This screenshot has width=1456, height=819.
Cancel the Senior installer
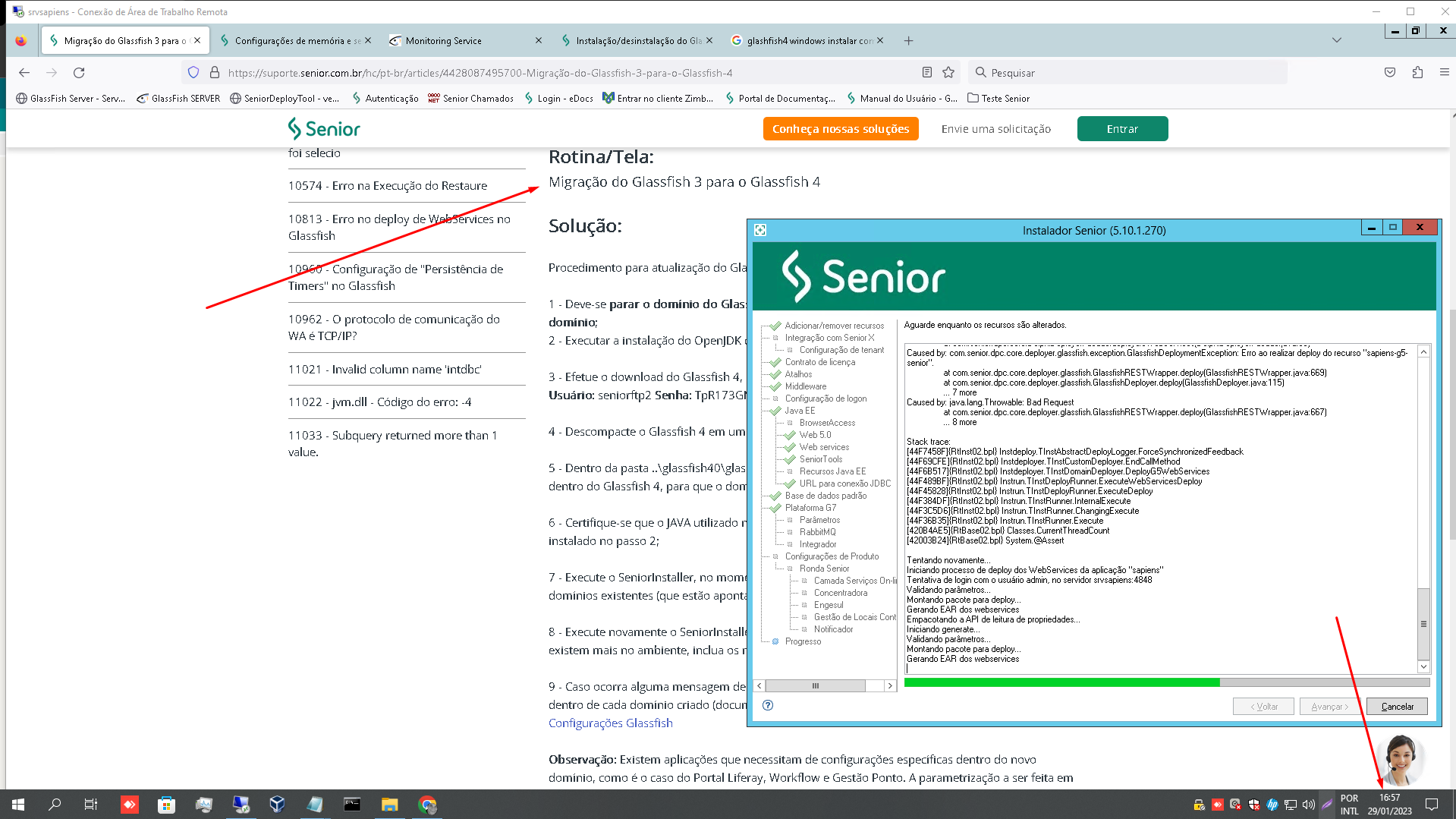tap(1397, 707)
